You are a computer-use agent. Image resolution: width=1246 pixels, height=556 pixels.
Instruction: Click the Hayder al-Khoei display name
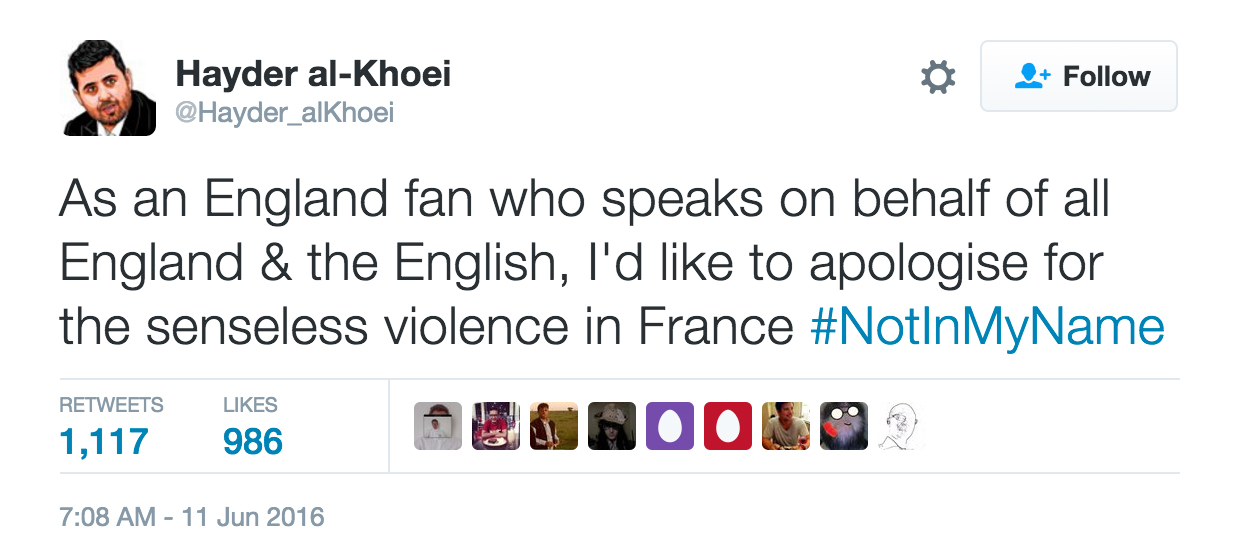tap(313, 73)
